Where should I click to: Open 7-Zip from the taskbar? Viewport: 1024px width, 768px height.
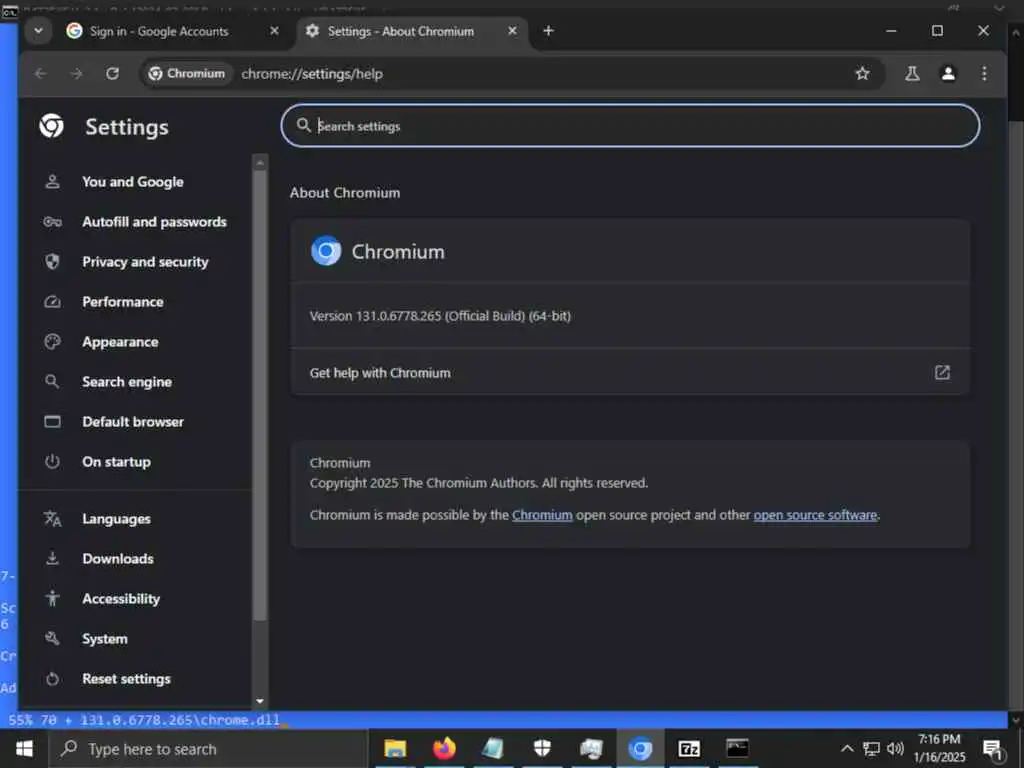(x=689, y=748)
